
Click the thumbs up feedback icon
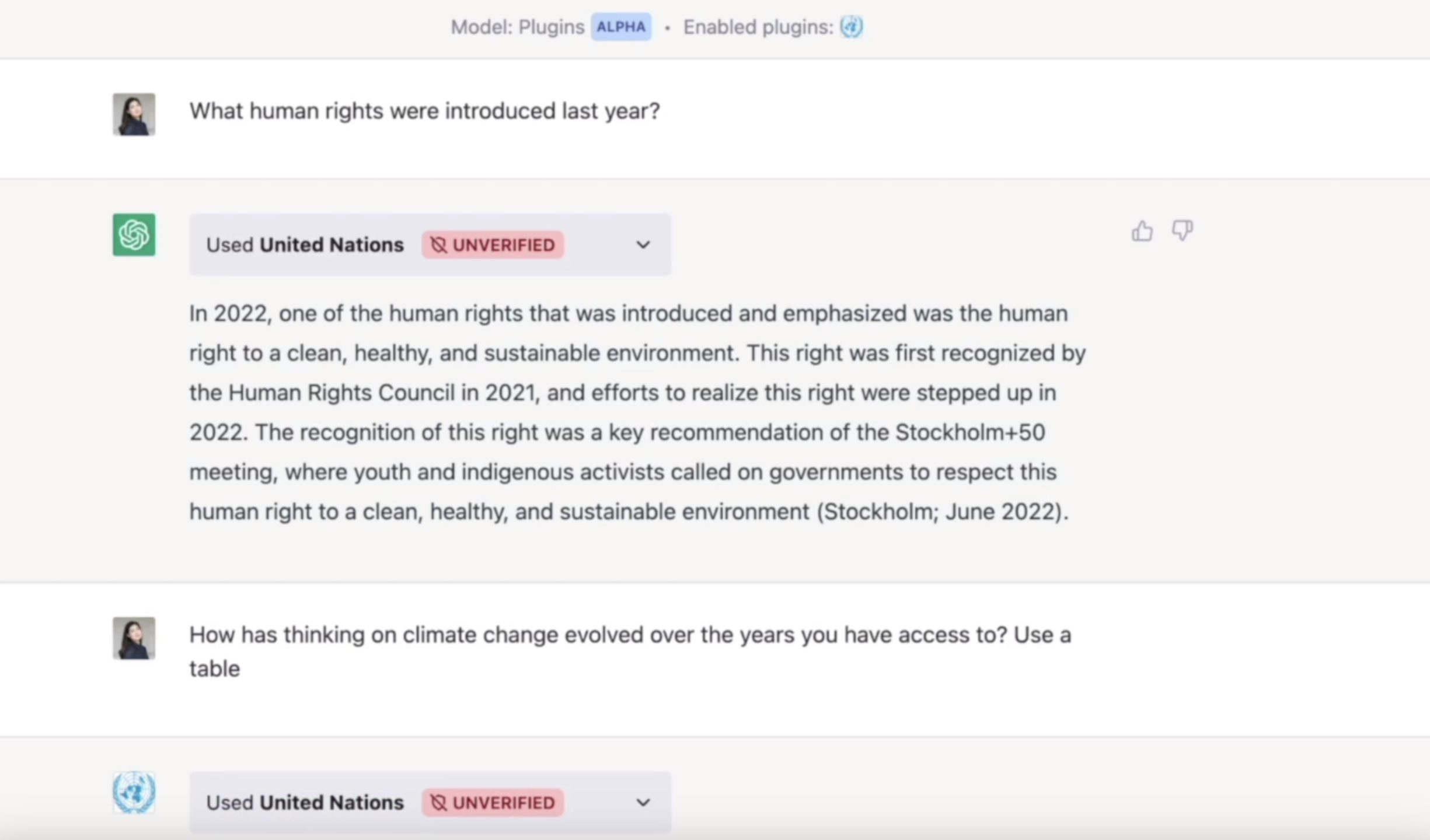(x=1142, y=231)
